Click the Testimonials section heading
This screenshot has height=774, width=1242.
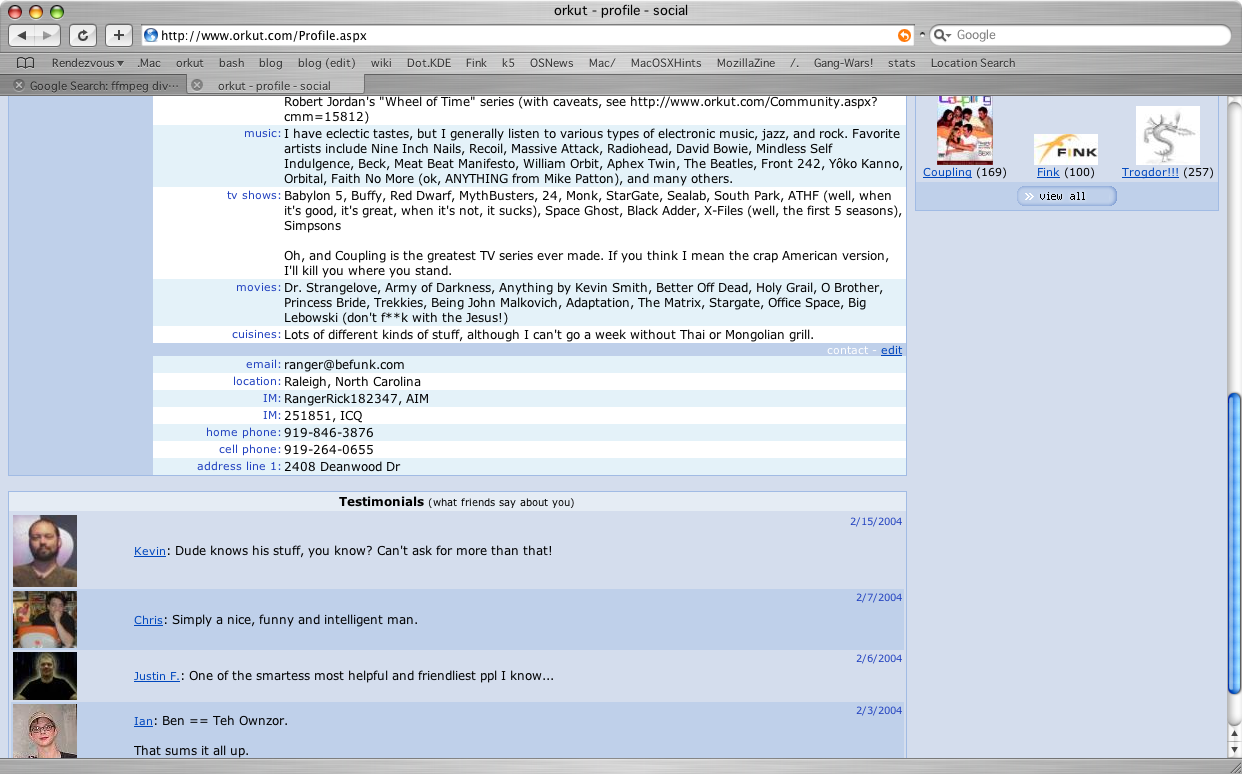point(381,502)
